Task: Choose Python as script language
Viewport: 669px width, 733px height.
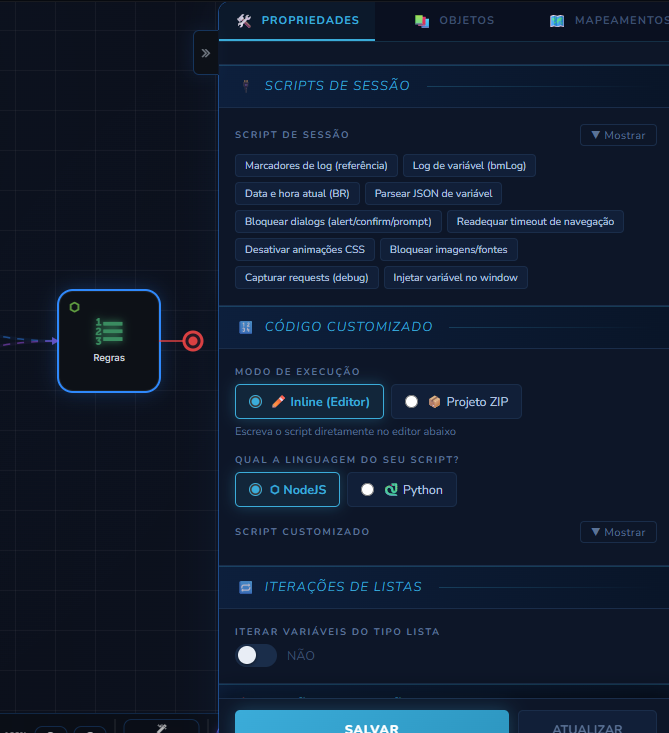Action: [x=402, y=489]
